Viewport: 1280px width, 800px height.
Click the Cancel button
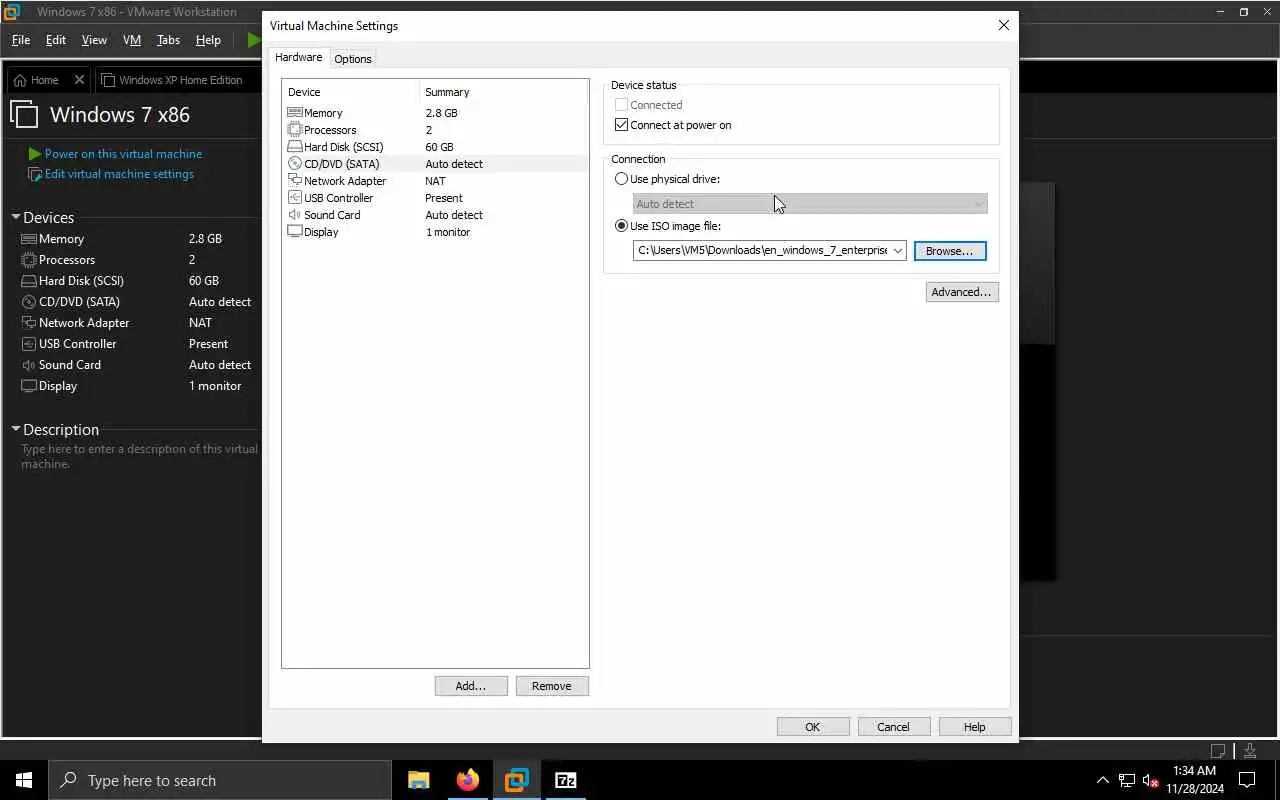894,727
